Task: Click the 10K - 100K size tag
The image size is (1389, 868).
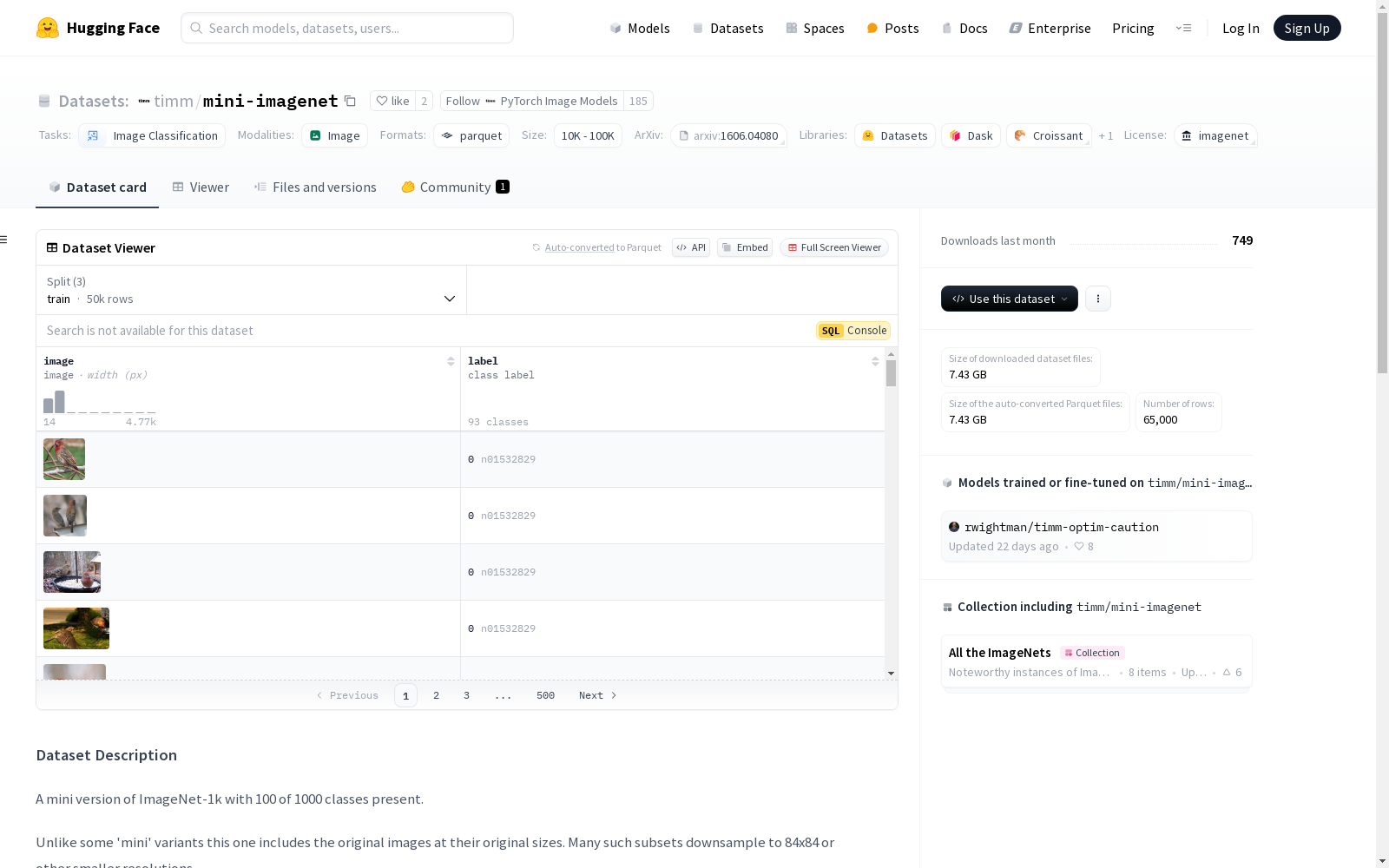Action: click(x=588, y=135)
